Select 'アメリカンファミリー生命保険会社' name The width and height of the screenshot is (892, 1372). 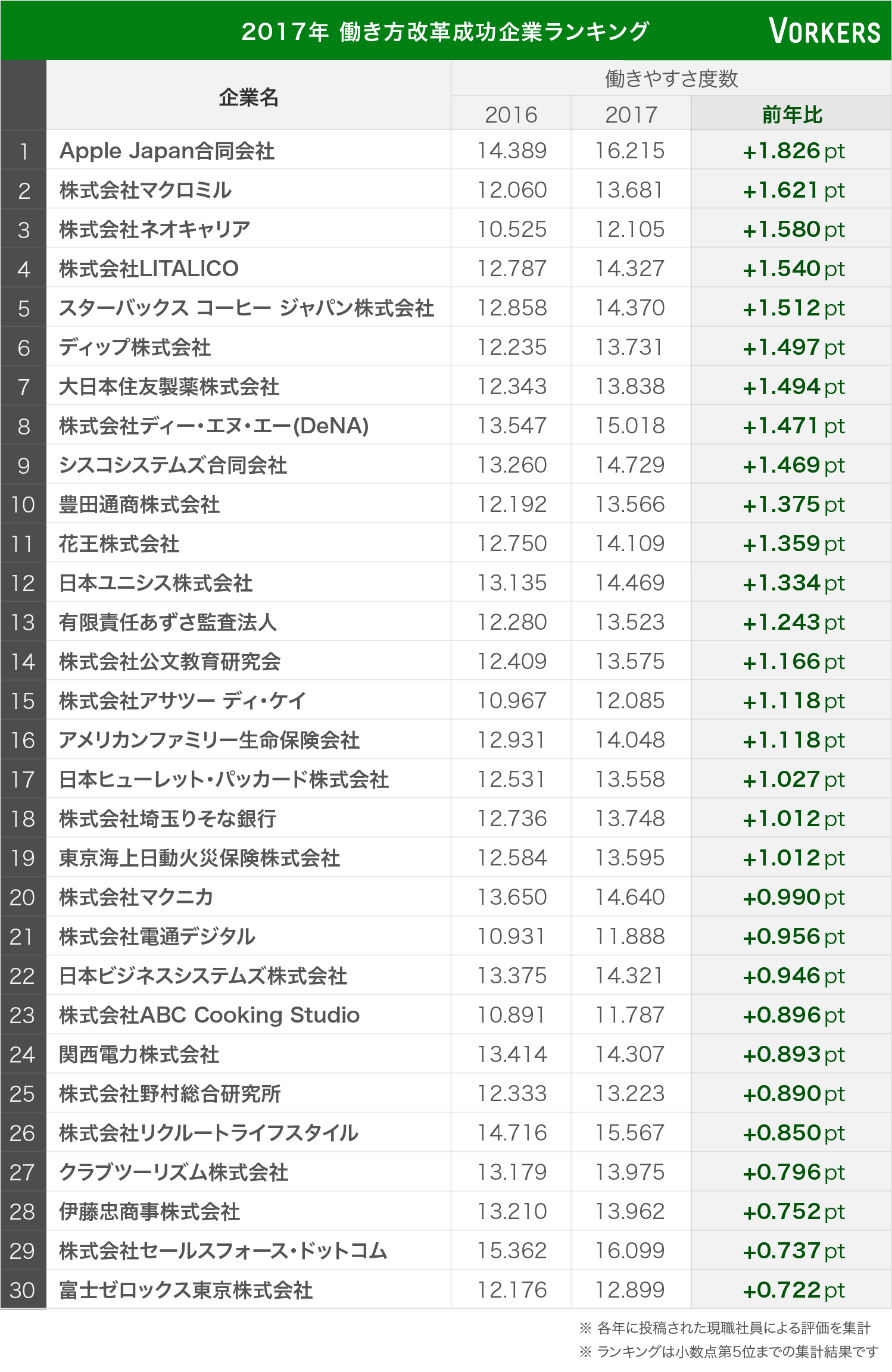[210, 740]
